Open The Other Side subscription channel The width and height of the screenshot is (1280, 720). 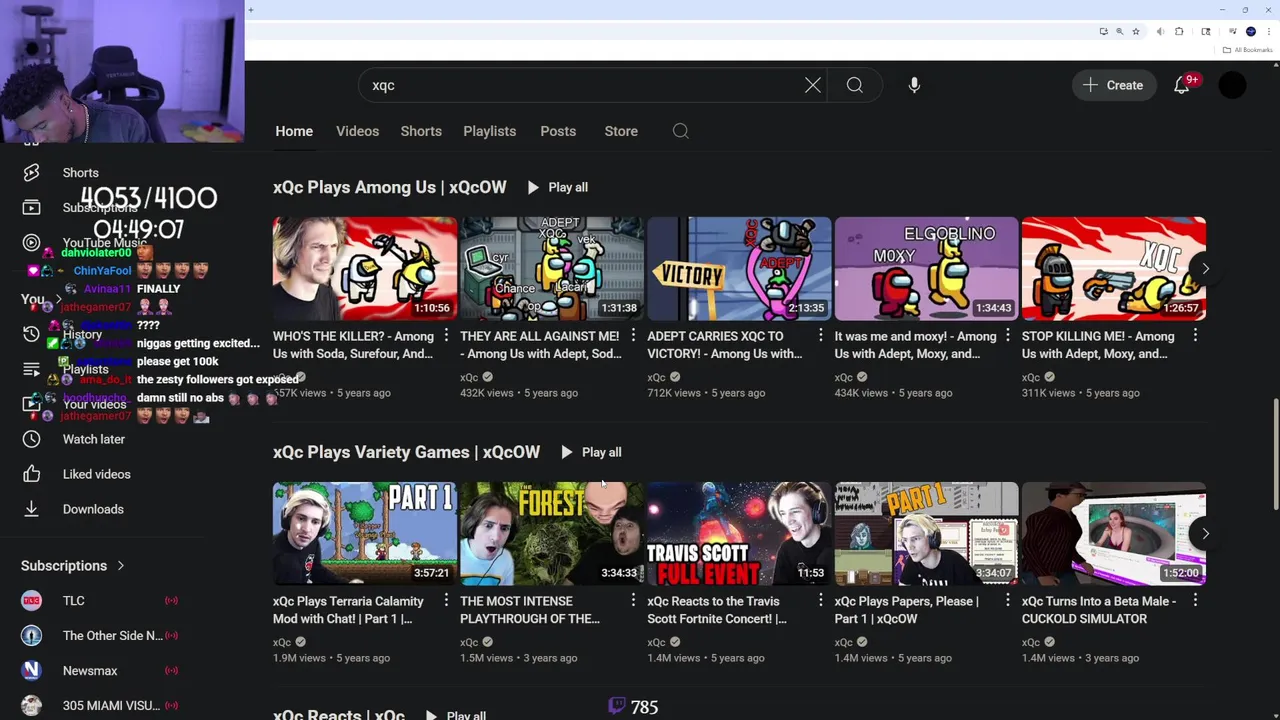pos(112,636)
